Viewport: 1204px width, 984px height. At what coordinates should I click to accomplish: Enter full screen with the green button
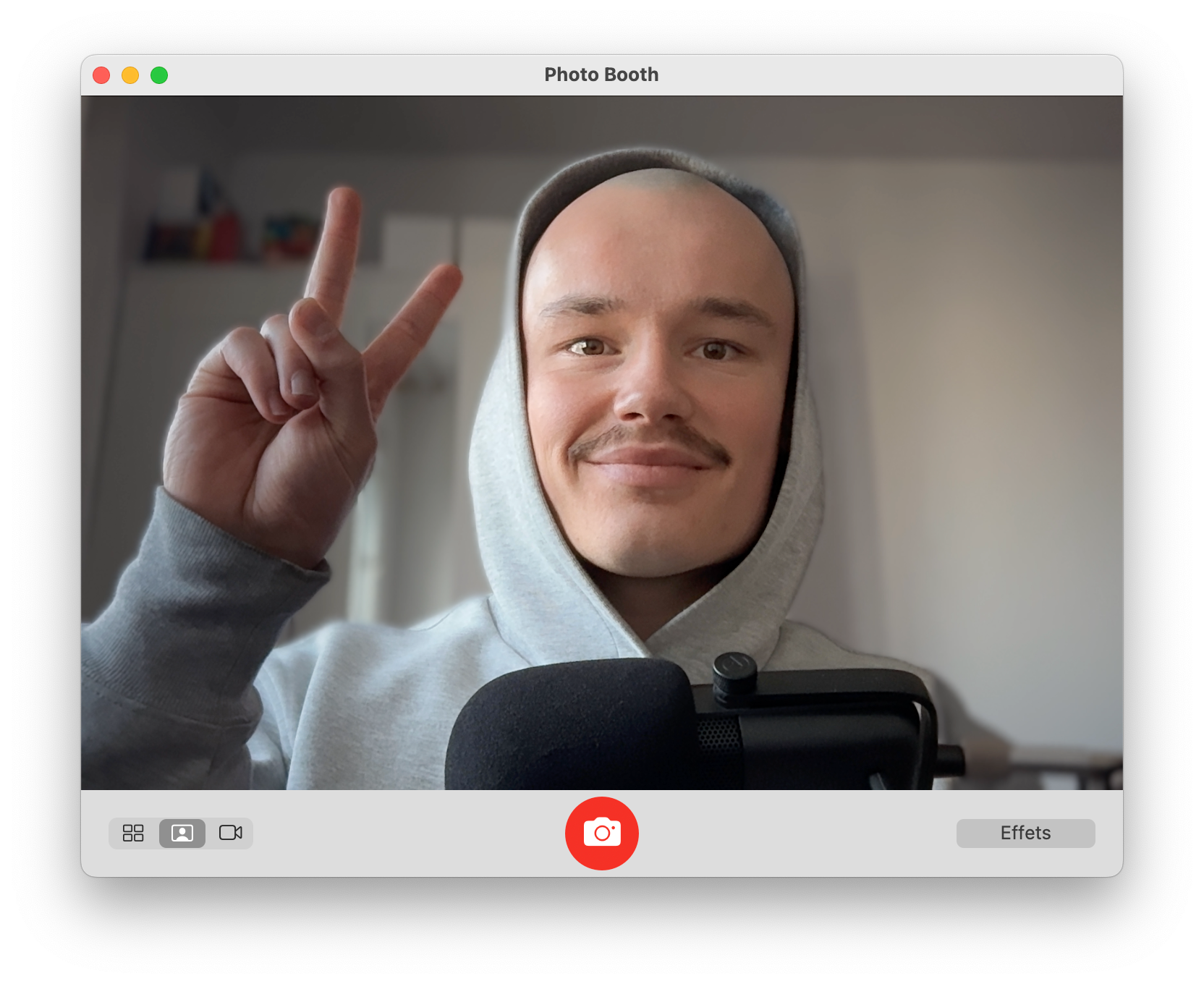[159, 75]
